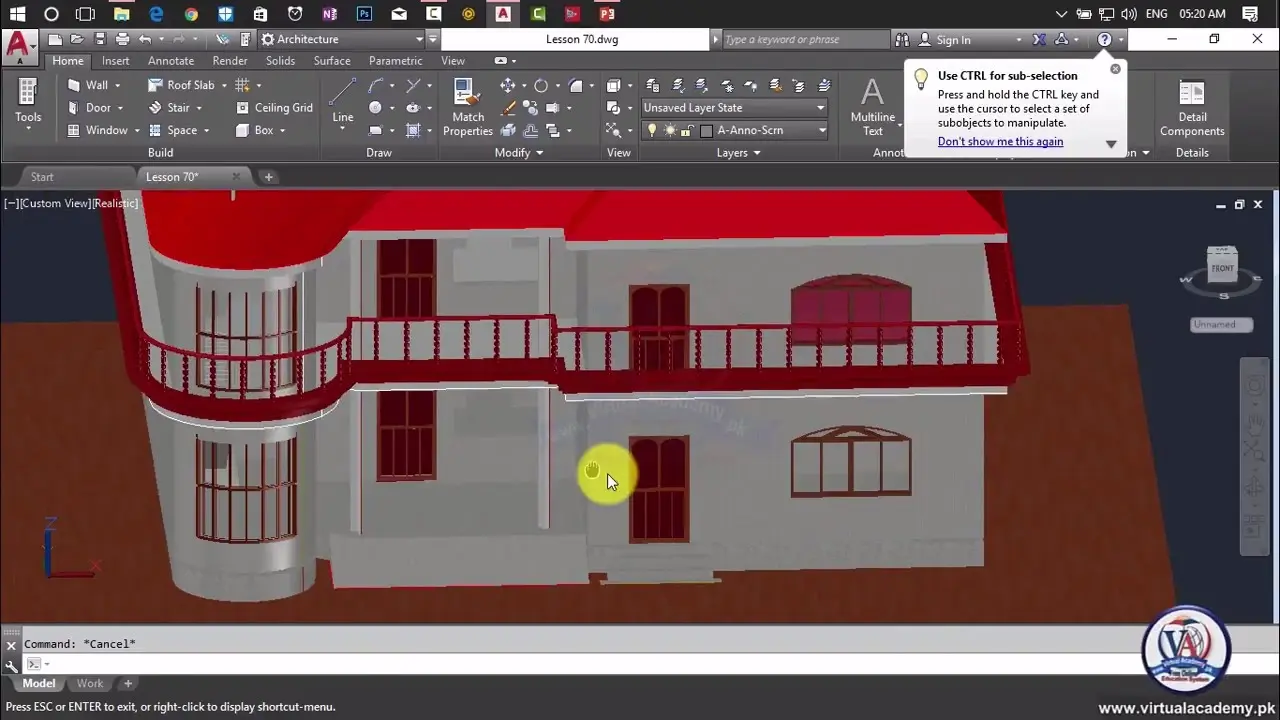Toggle layer freeze sun icon

click(670, 130)
